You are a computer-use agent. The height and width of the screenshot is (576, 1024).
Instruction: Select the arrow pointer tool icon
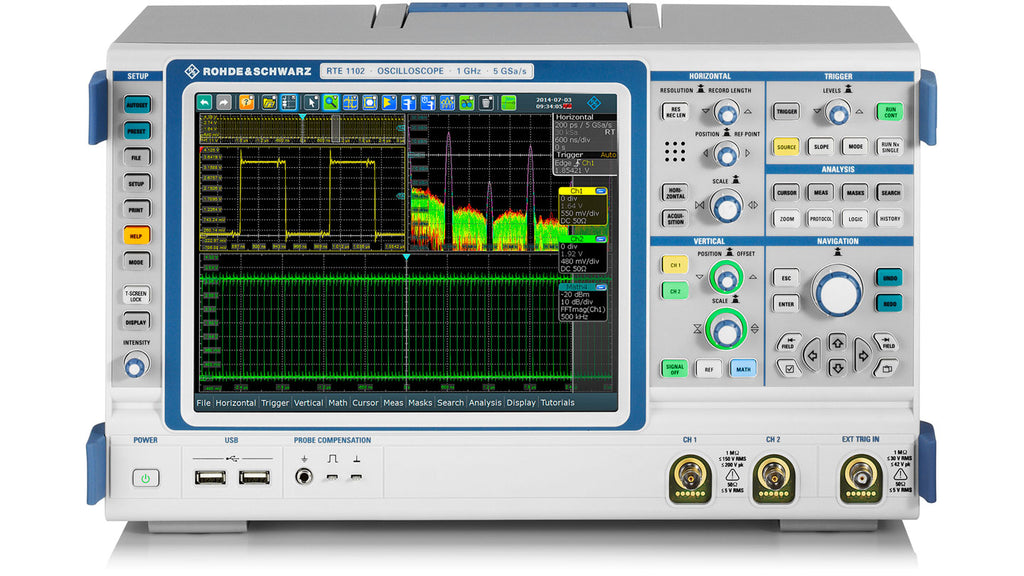[x=312, y=103]
